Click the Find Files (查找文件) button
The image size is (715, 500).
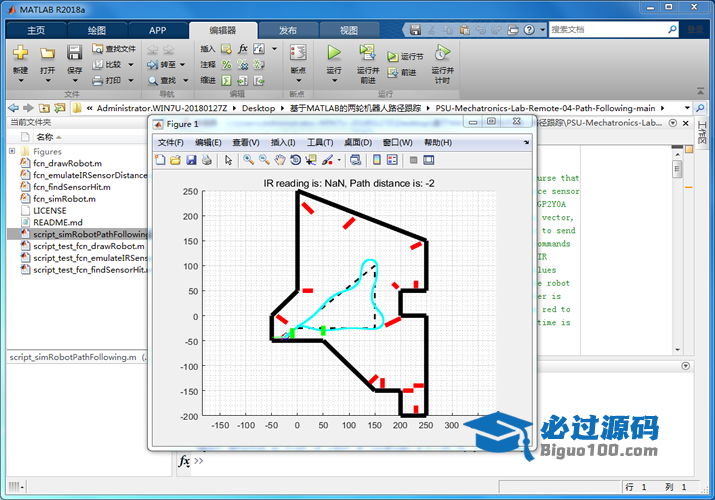click(x=114, y=48)
